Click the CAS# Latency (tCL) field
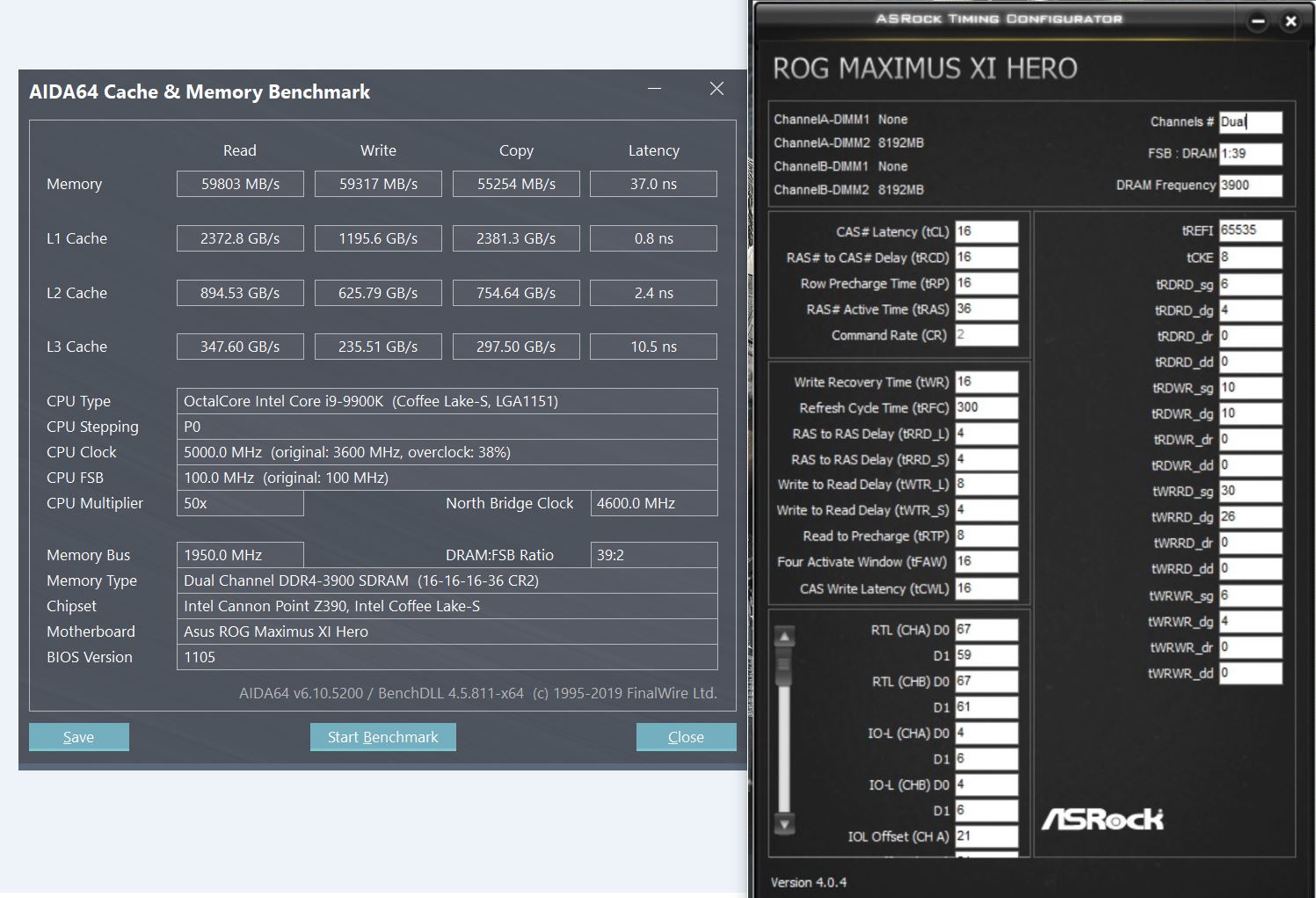The width and height of the screenshot is (1316, 898). [x=986, y=231]
